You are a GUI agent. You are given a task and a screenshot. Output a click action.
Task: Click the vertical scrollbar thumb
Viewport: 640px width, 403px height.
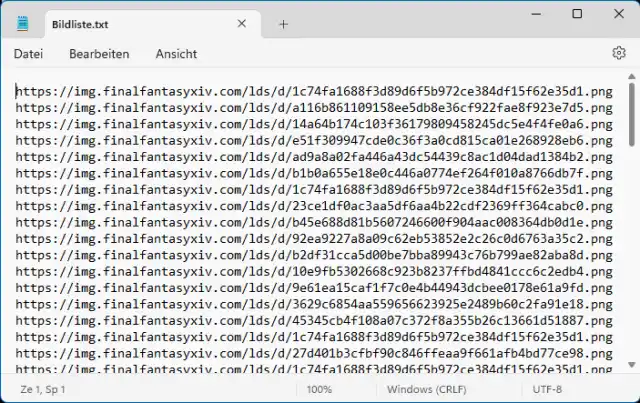click(x=631, y=114)
